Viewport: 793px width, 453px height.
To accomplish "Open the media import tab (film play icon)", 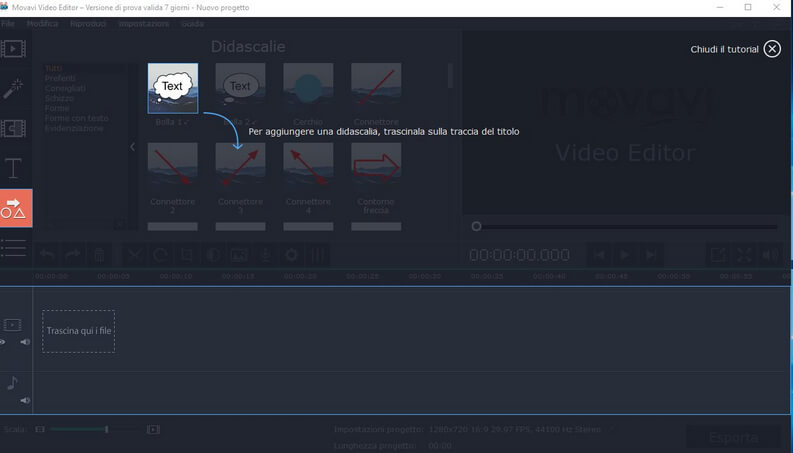I will [x=13, y=49].
